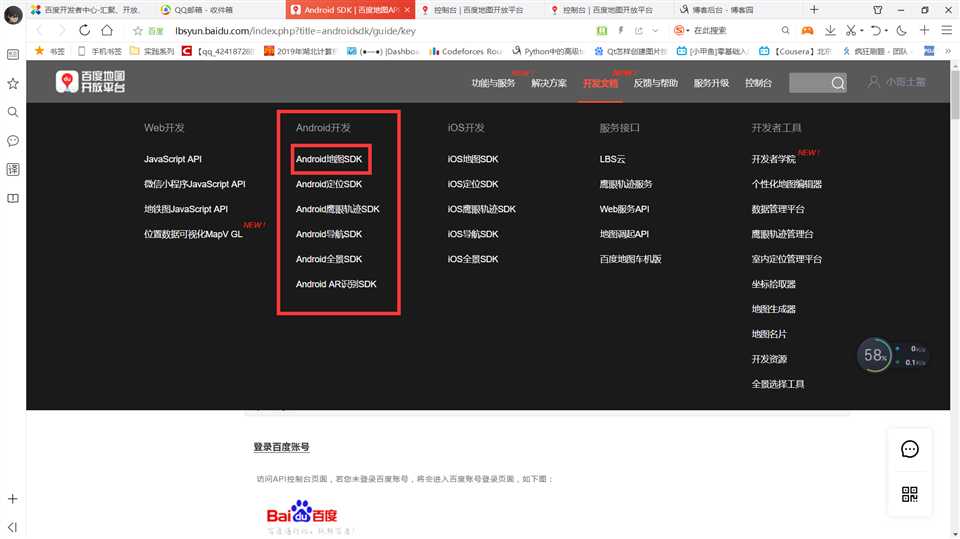This screenshot has height=539, width=960.
Task: Open the downloads icon in toolbar
Action: (x=830, y=30)
